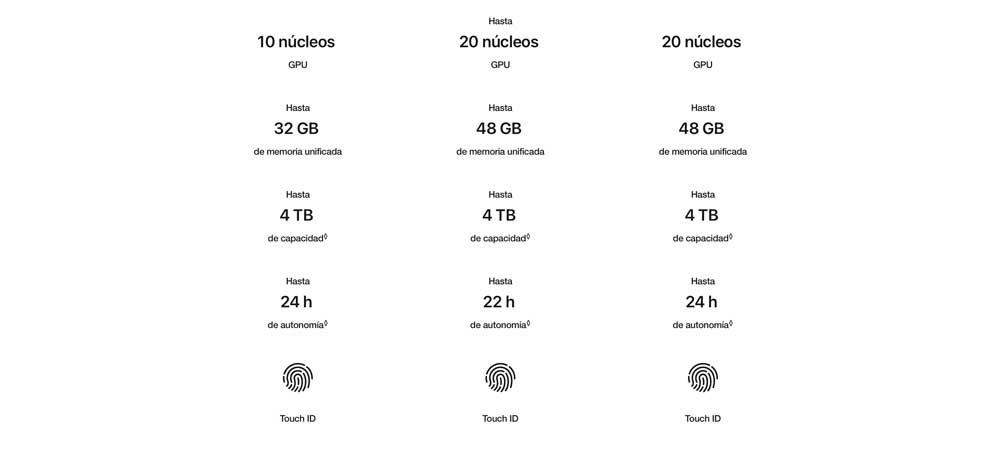Viewport: 1007px width, 459px height.
Task: Click footnote mark after first column's "de autonomía"
Action: tap(326, 323)
